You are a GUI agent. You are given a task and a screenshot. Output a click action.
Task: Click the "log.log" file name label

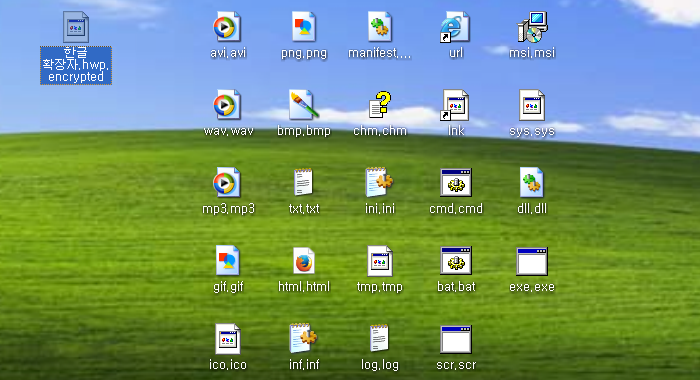pyautogui.click(x=380, y=365)
